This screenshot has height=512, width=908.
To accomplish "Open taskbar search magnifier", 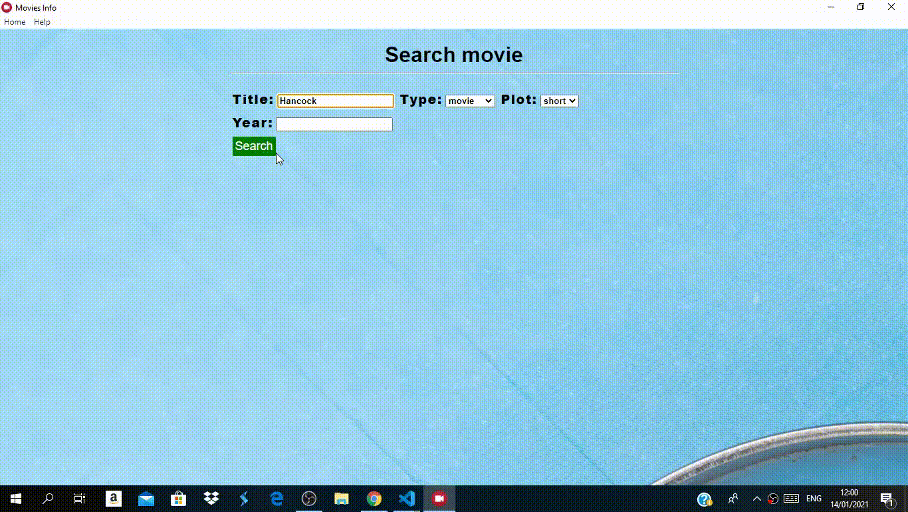I will 48,499.
